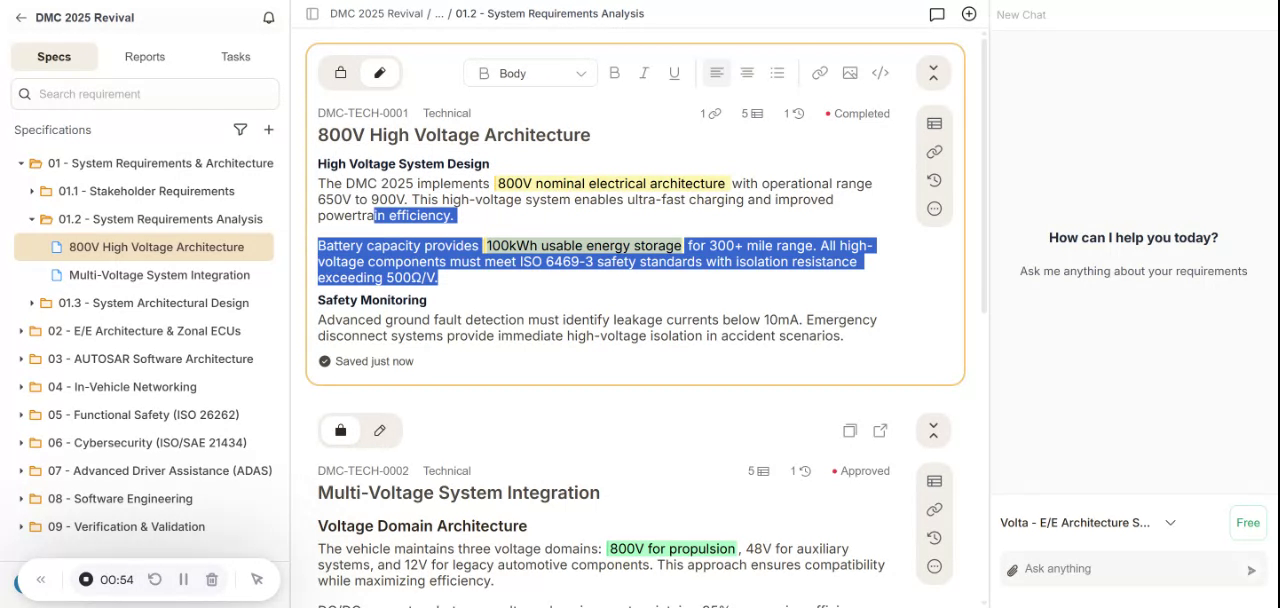Screen dimensions: 1280x608
Task: Switch to the Reports tab
Action: [x=145, y=57]
